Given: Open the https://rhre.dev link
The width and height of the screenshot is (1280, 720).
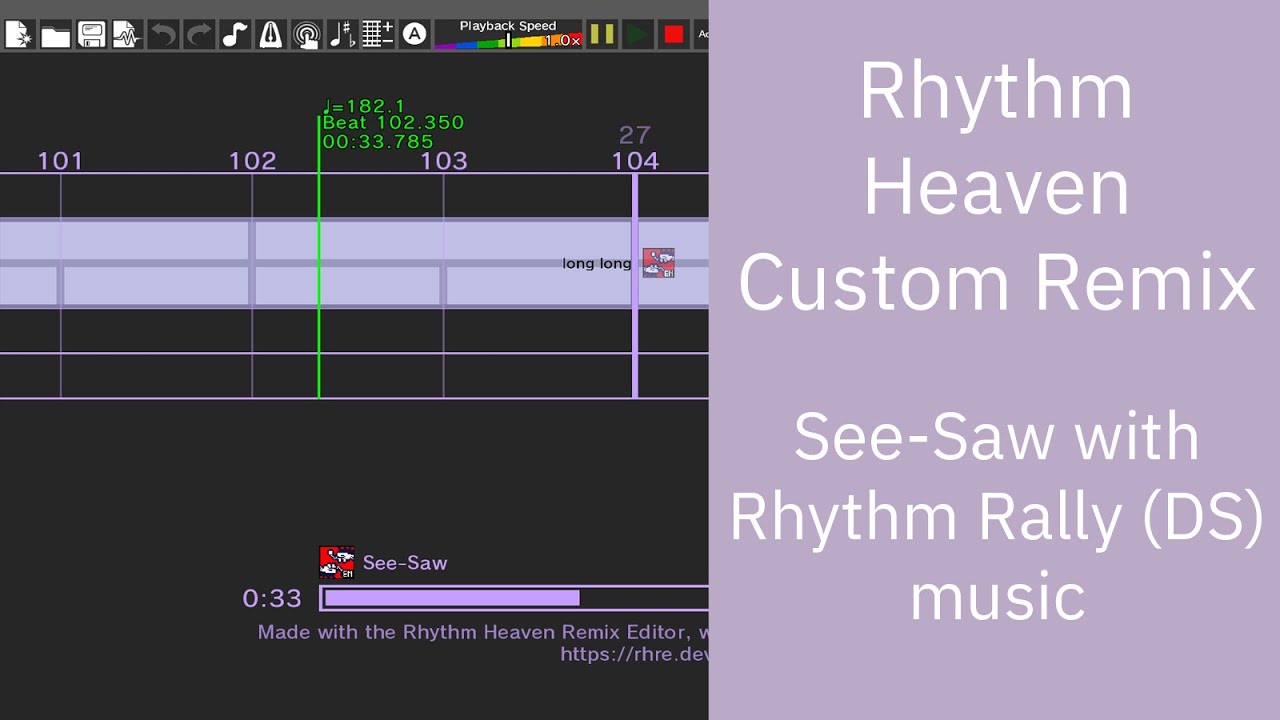Looking at the screenshot, I should [634, 654].
